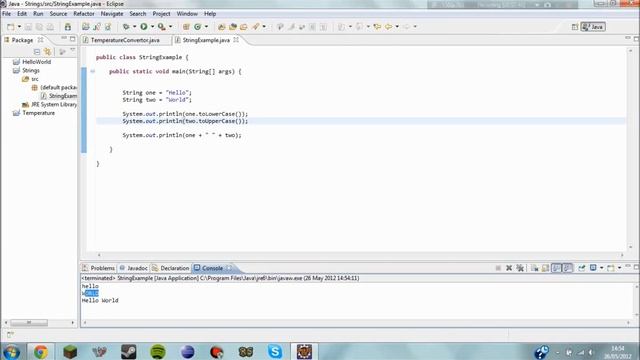Toggle Link with Editor in Package Explorer
Viewport: 640px width, 360px height.
[48, 52]
